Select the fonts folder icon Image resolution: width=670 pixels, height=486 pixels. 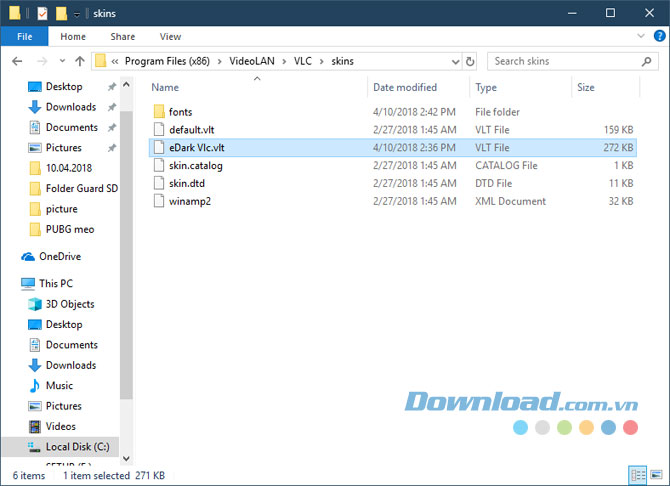tap(159, 112)
